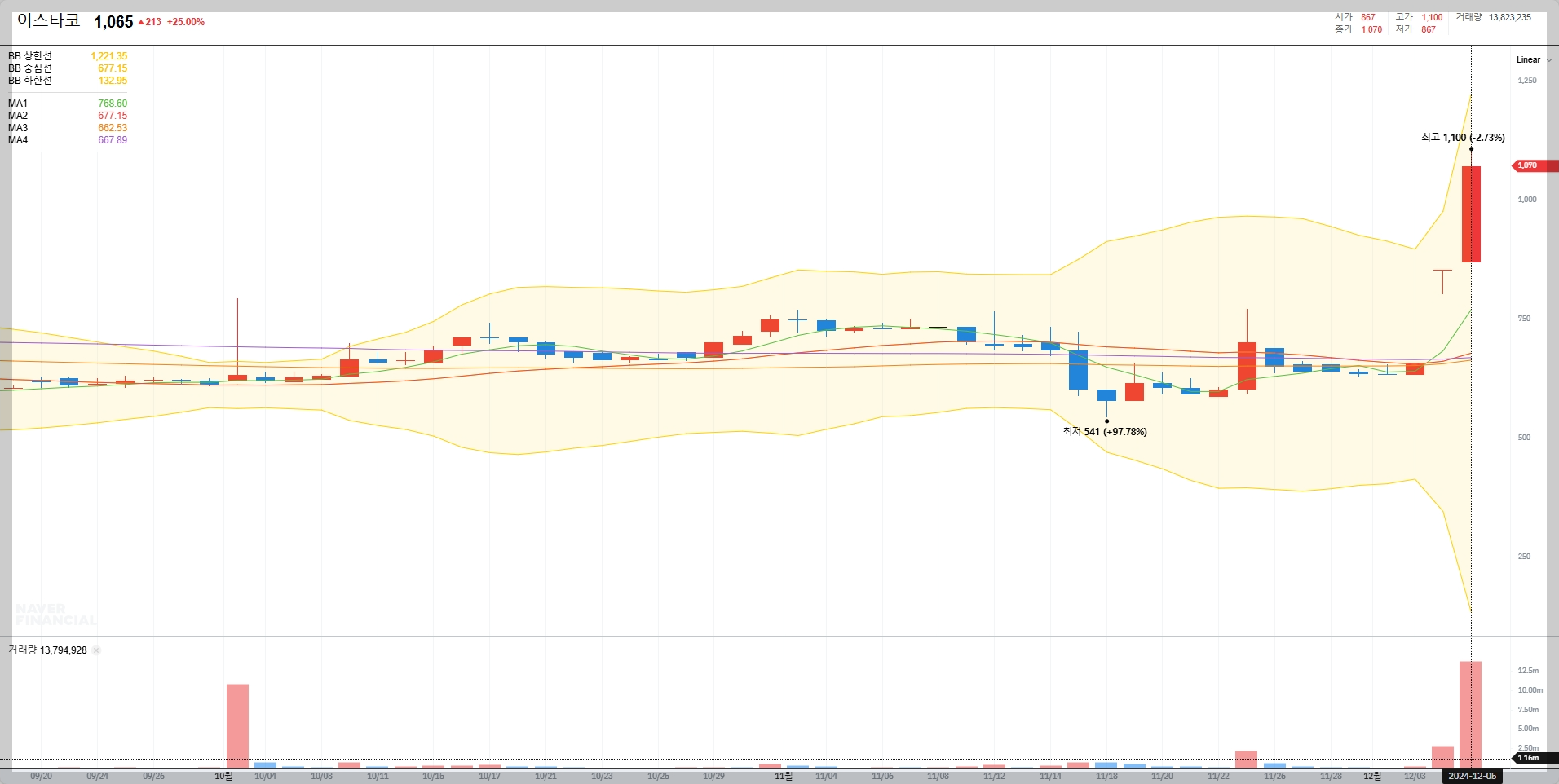
Task: Click the 12월 month axis label
Action: (x=1372, y=777)
